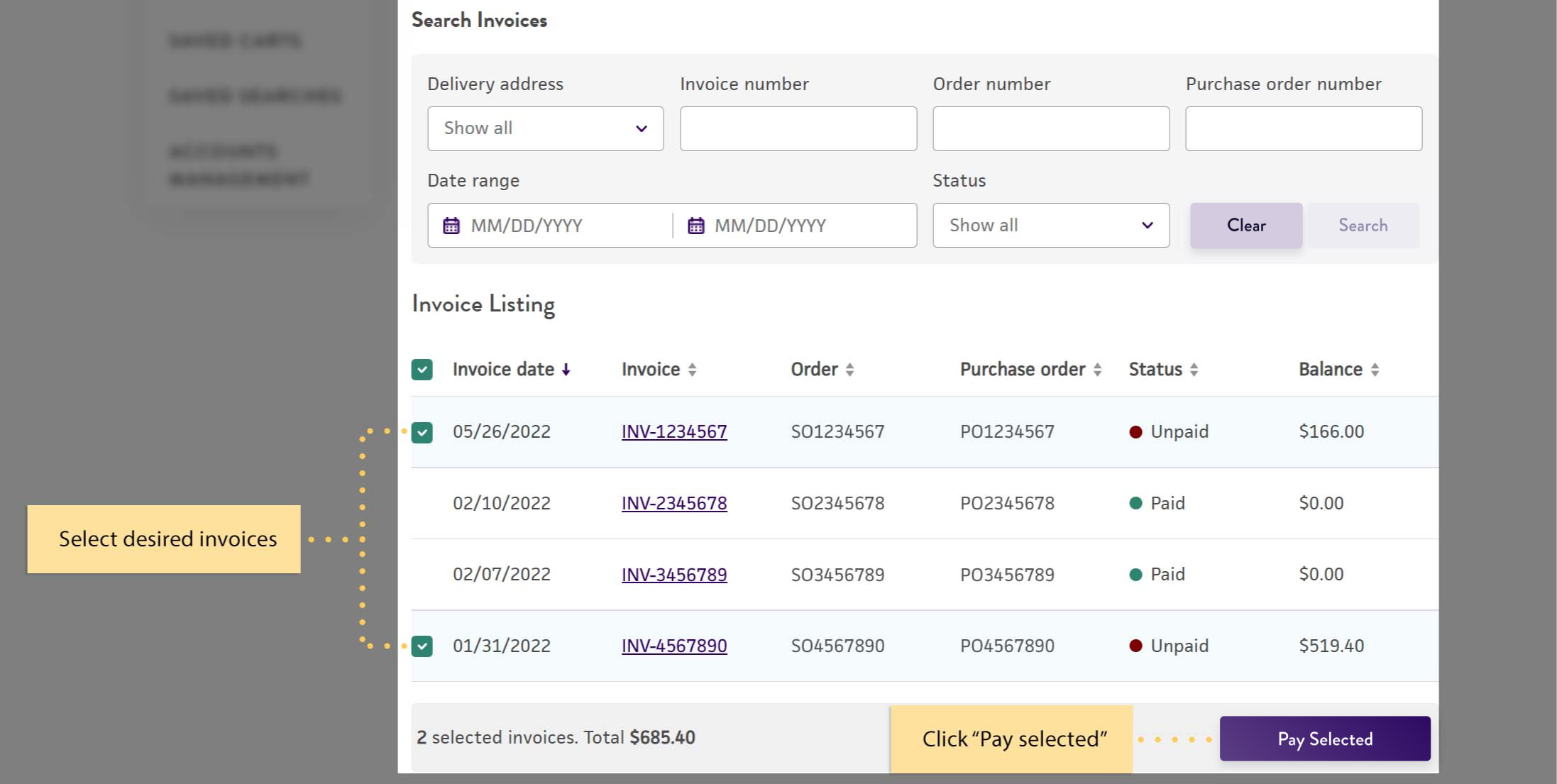Click the Invoice date sort arrow
1557x784 pixels.
click(566, 370)
